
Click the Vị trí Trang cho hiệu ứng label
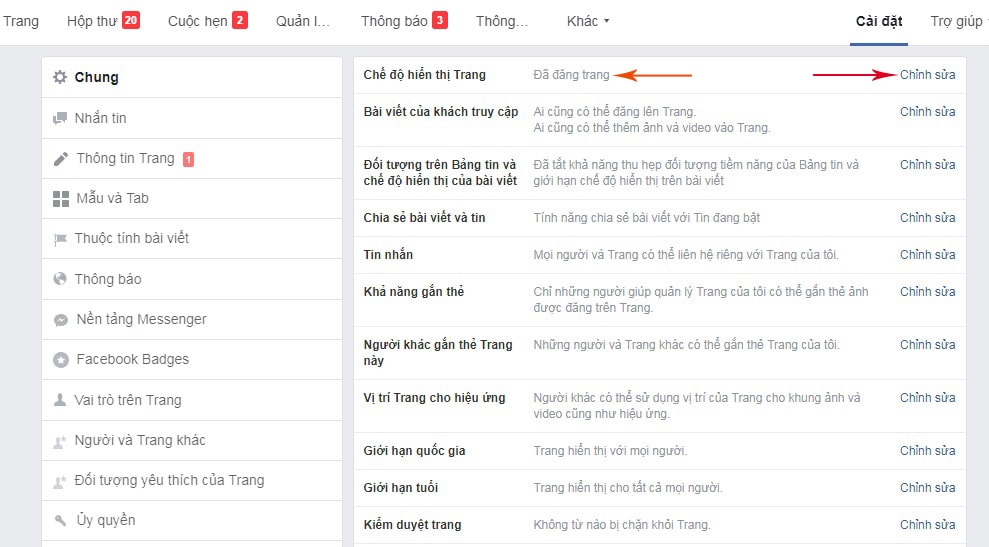pos(435,398)
